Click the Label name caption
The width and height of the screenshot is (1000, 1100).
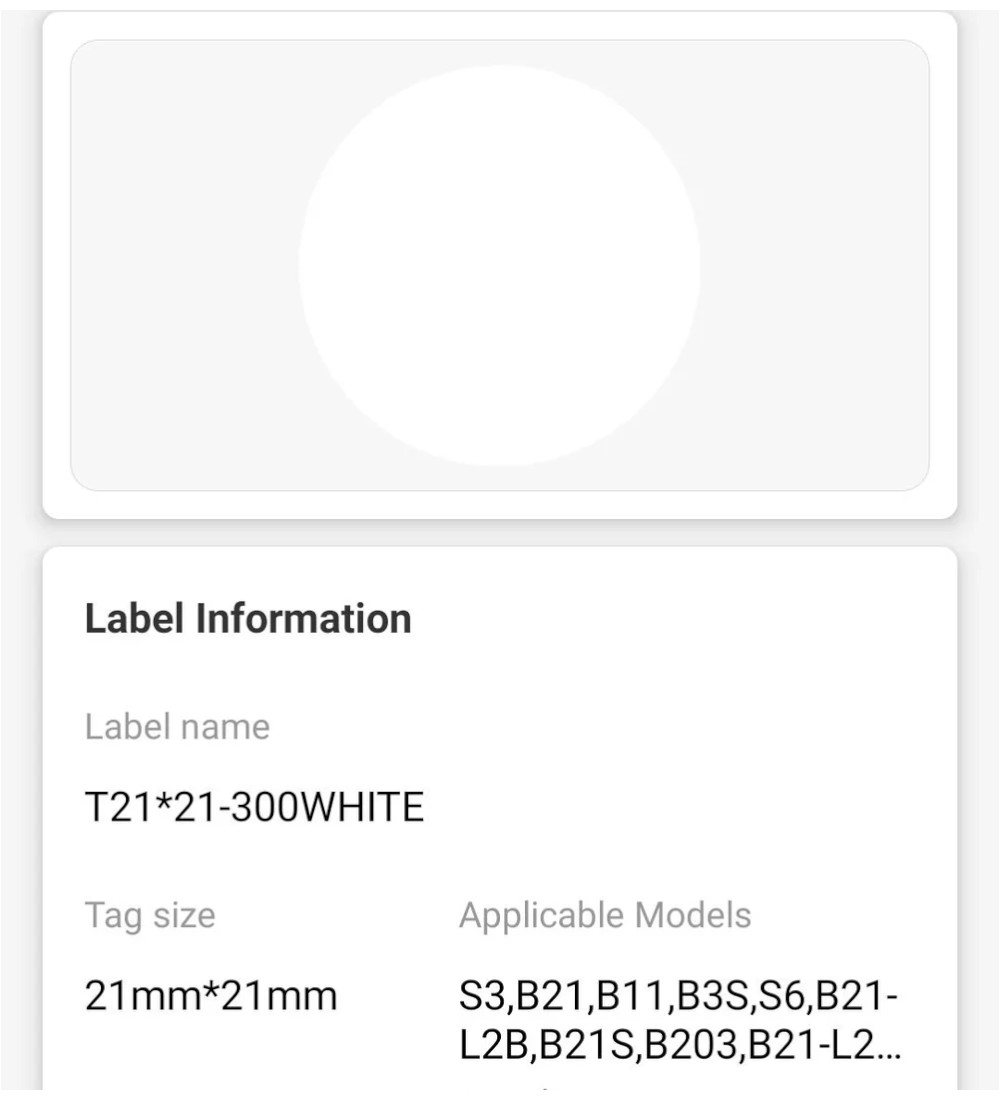177,726
